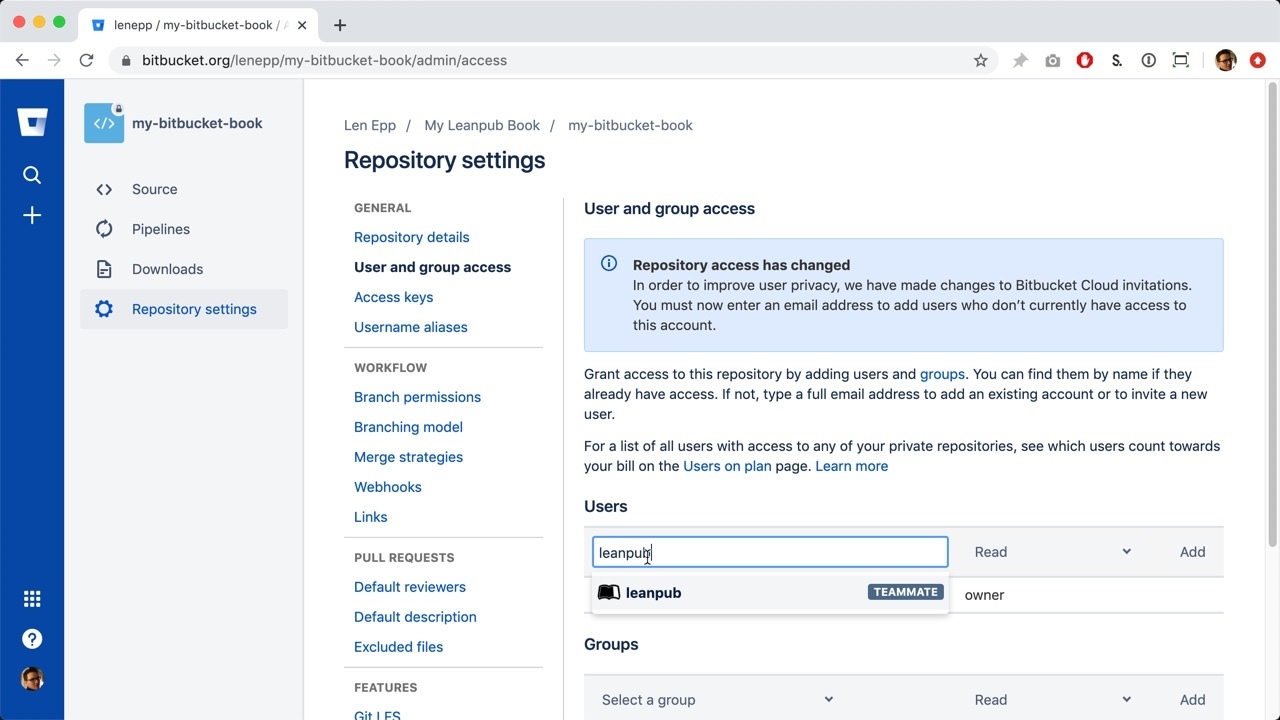Click the profile avatar in bottom sidebar

click(32, 679)
